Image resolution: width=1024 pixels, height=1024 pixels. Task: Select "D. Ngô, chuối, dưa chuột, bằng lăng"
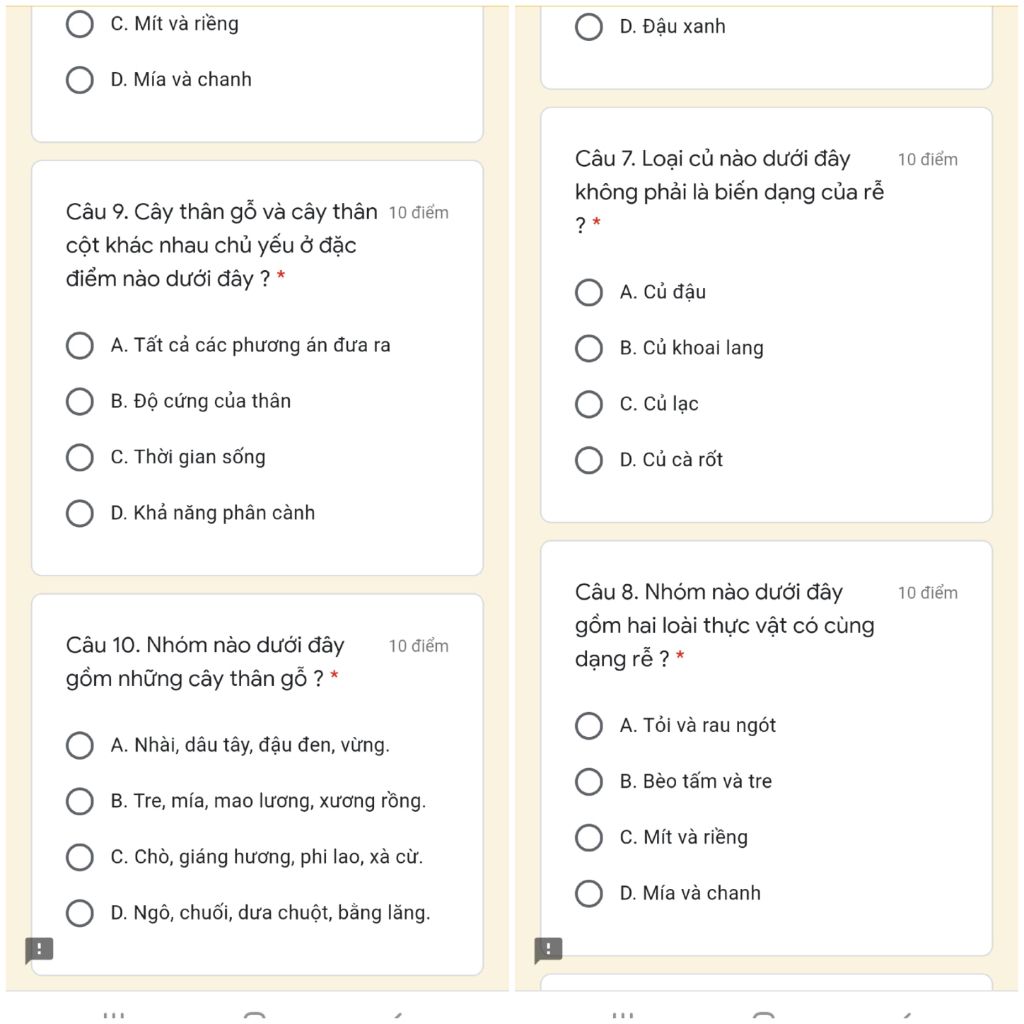[80, 914]
